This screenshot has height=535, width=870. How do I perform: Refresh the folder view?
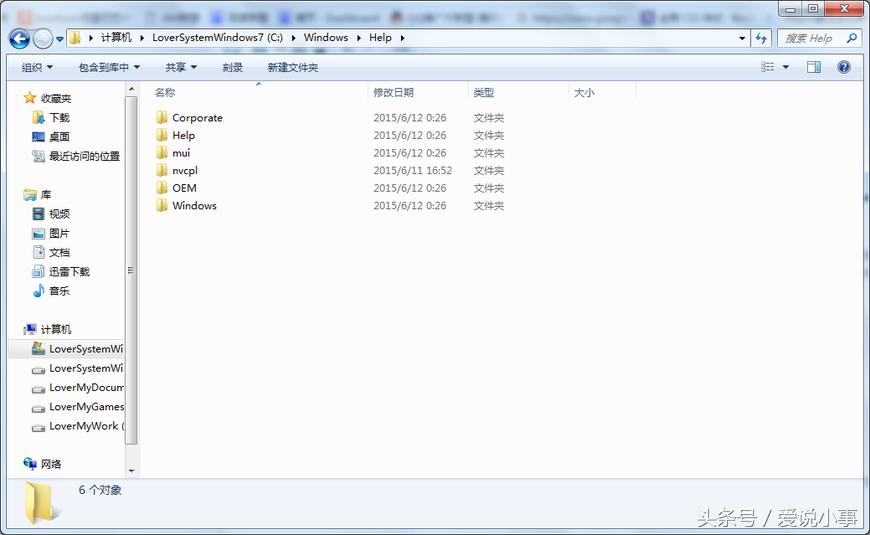[x=761, y=38]
